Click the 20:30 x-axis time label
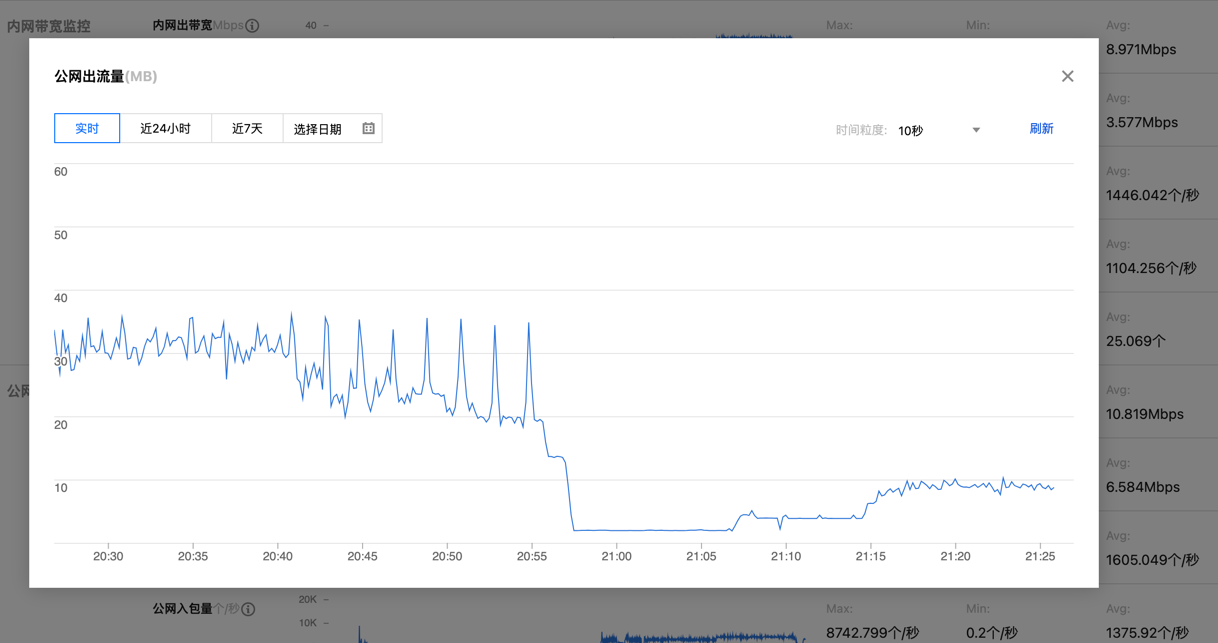 pyautogui.click(x=108, y=556)
